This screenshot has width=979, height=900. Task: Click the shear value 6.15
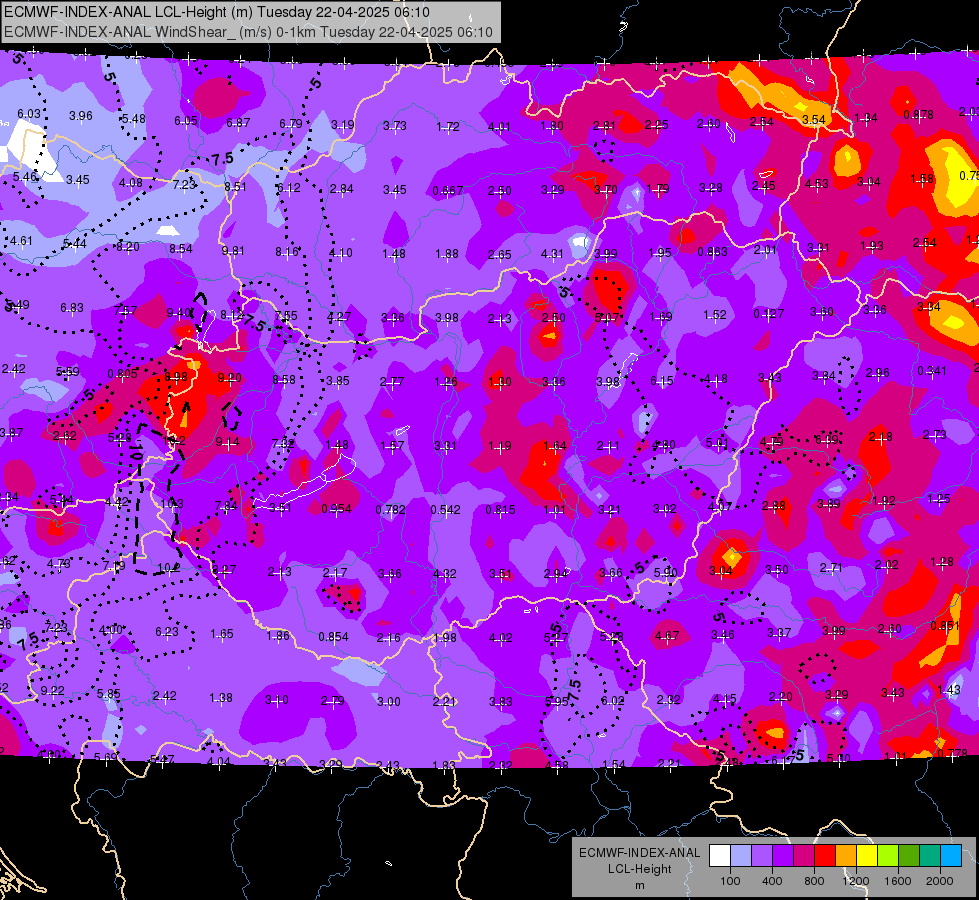[x=662, y=380]
